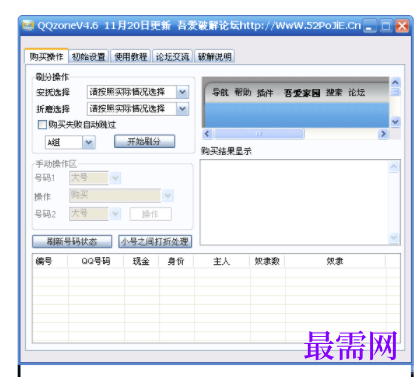416x377 pixels.
Task: Click 搜索 in the embedded browser bar
Action: click(x=334, y=92)
